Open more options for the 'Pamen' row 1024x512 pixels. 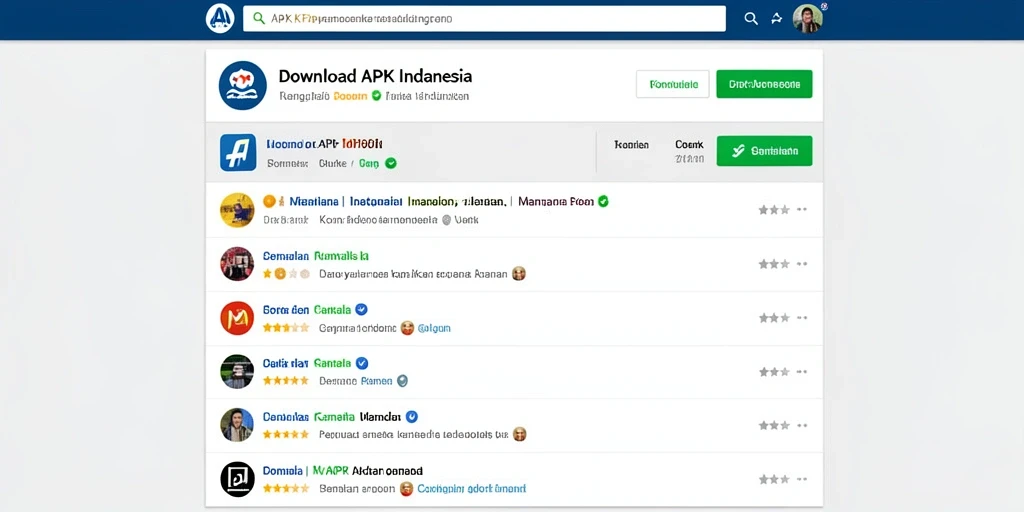tap(802, 372)
